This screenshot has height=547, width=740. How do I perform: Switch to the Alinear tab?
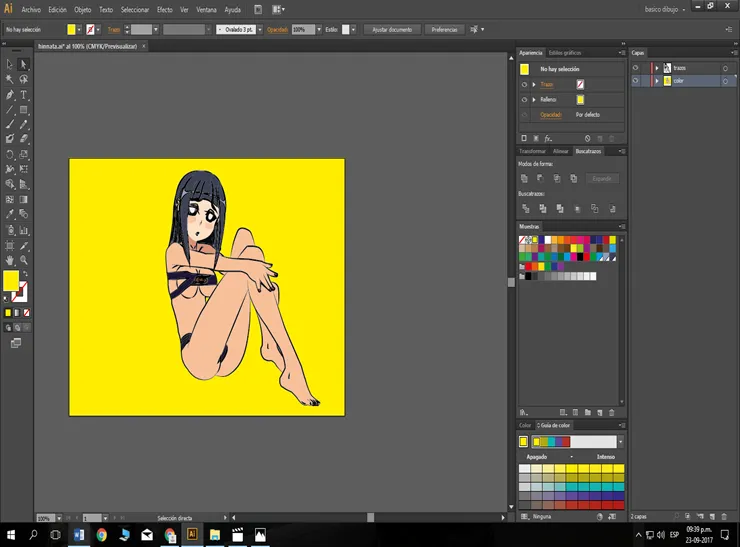[x=561, y=151]
